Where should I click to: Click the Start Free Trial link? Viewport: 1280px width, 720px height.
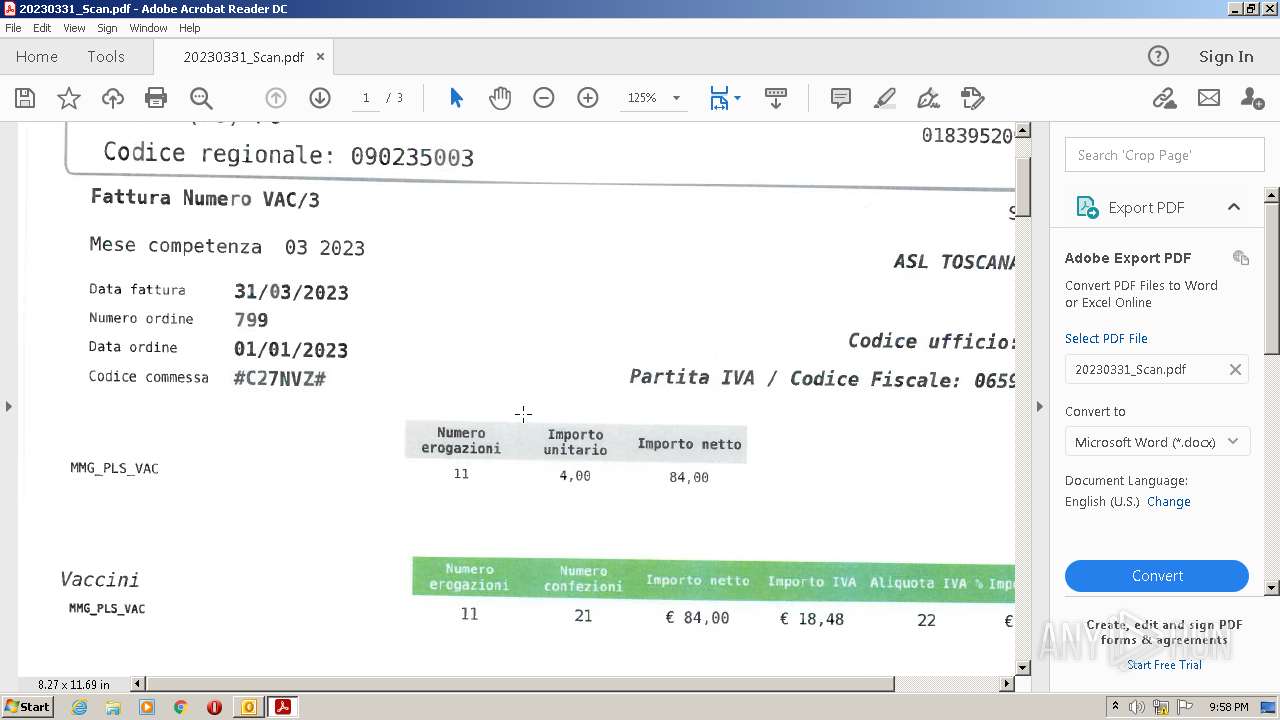[1164, 665]
